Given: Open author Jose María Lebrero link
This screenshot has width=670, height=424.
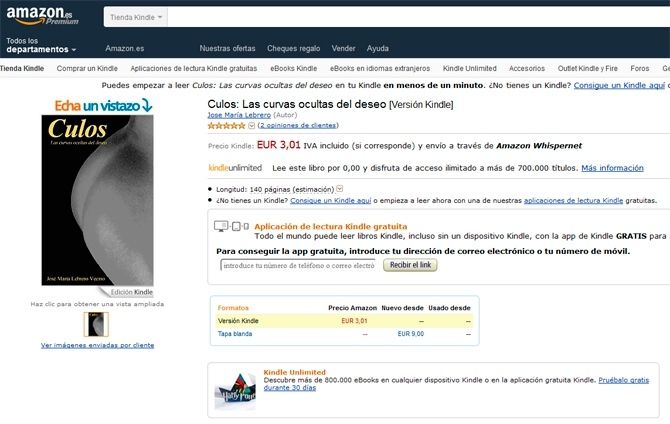Looking at the screenshot, I should pos(239,115).
